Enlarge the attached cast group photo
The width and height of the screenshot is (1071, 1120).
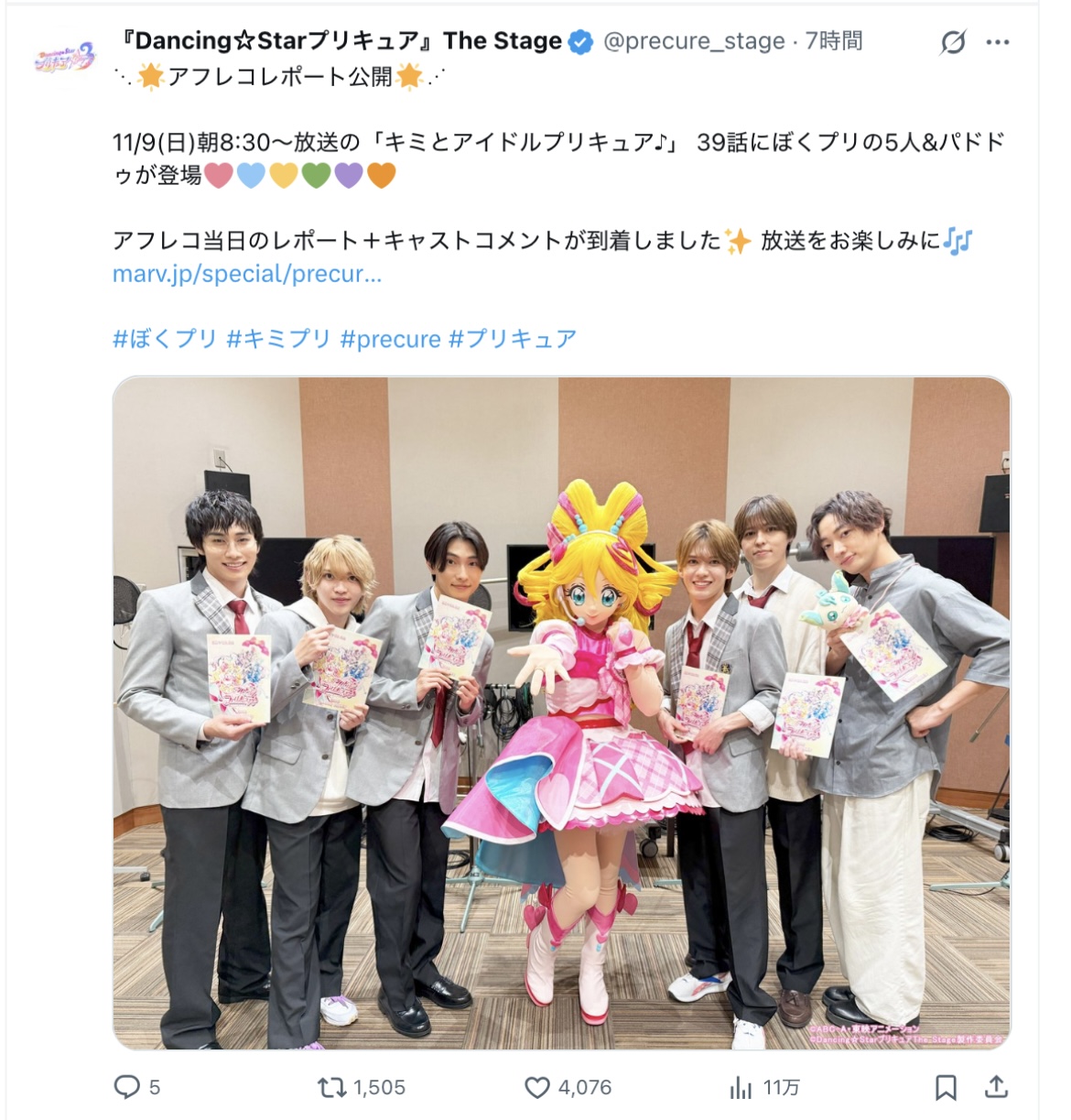click(x=561, y=712)
